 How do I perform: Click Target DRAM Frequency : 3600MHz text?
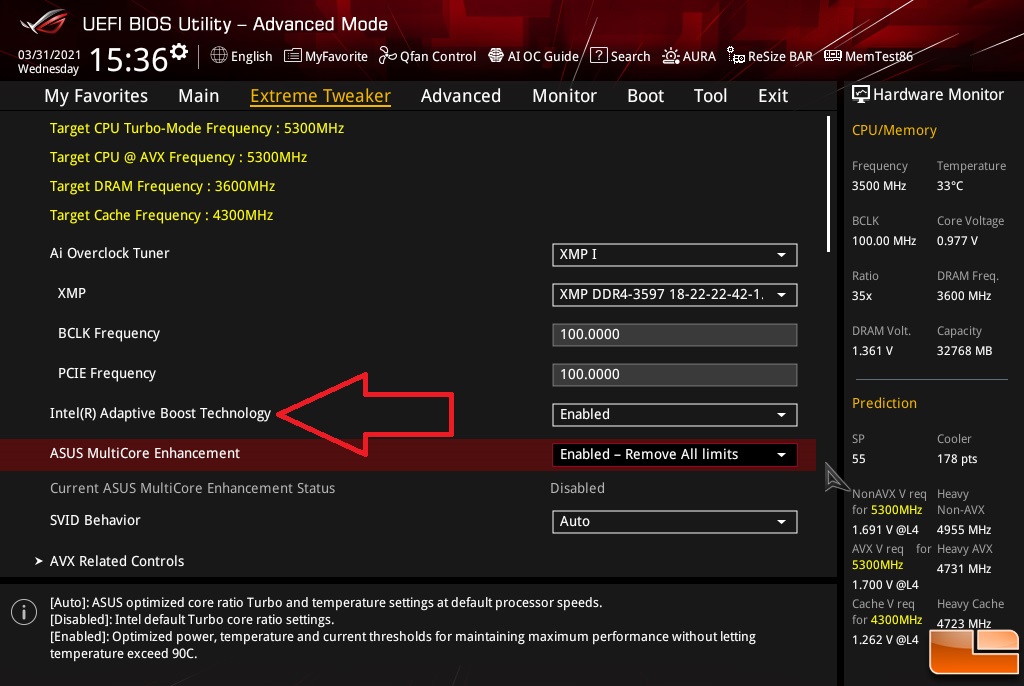[x=162, y=186]
